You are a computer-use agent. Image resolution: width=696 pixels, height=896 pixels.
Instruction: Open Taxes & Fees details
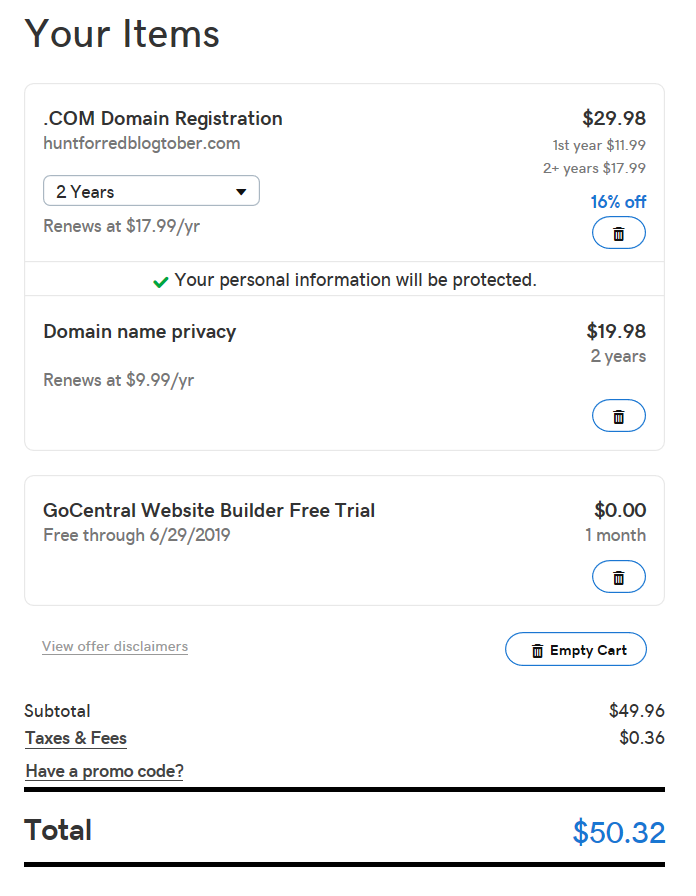[75, 738]
